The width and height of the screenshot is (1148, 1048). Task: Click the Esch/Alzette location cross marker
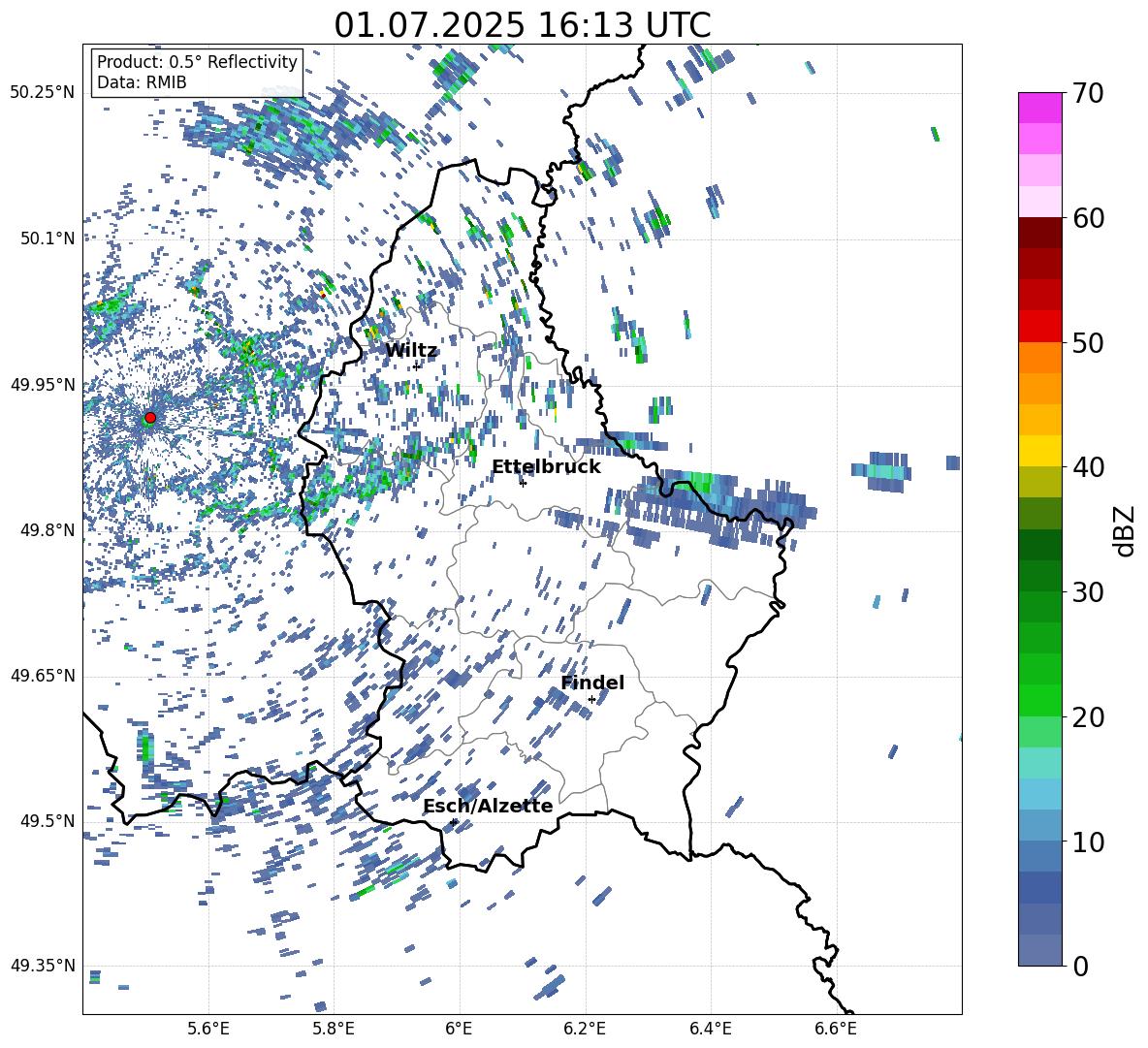[454, 822]
